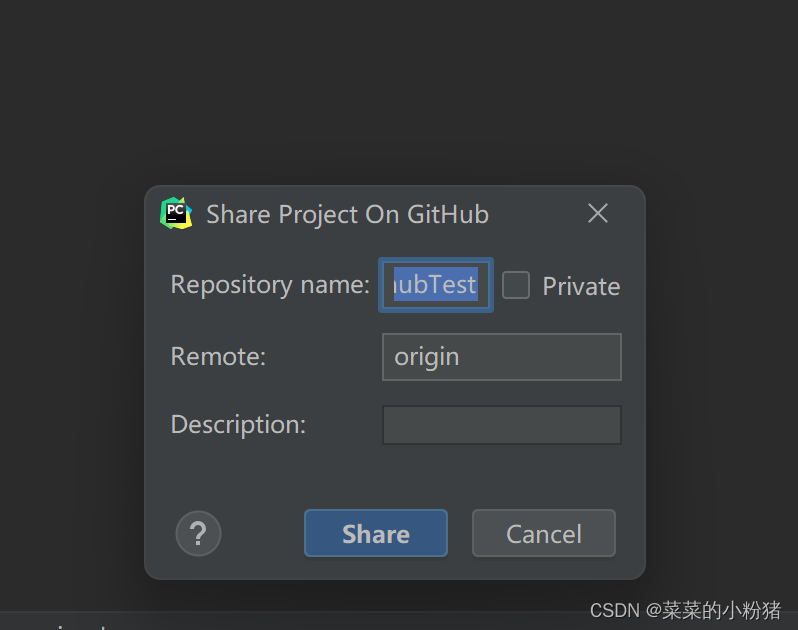Select the empty Description field
Viewport: 798px width, 630px height.
(502, 425)
